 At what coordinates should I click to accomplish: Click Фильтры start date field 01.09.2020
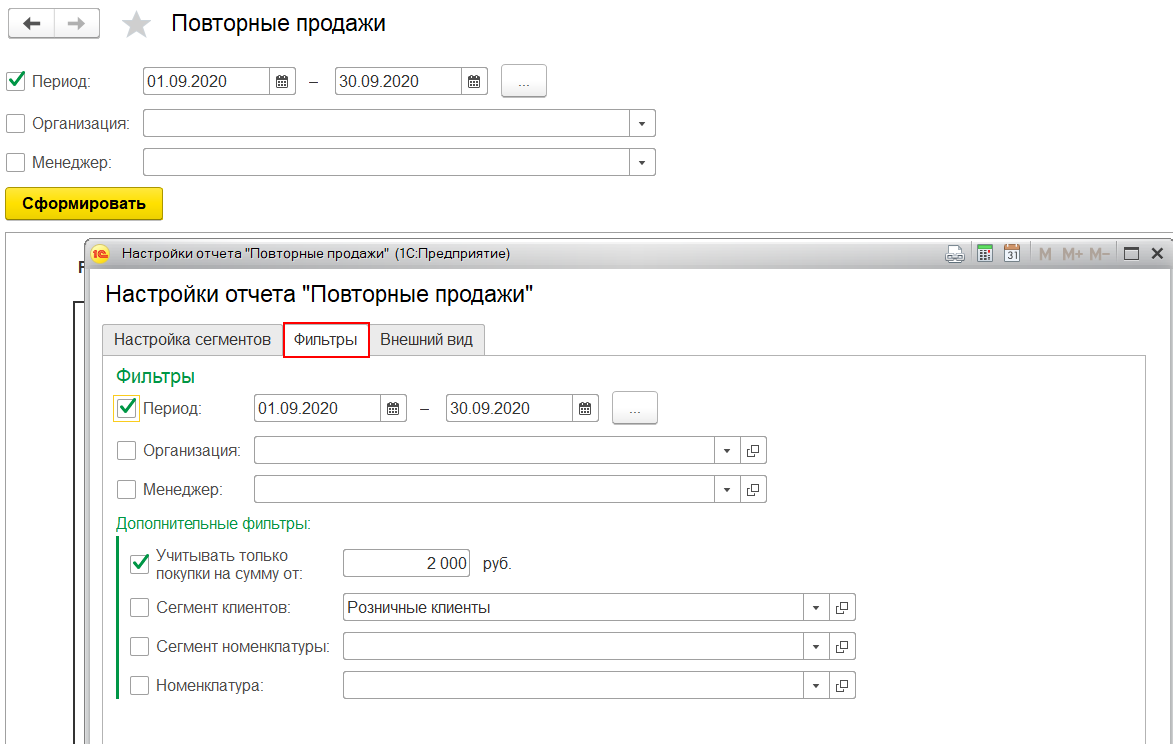click(x=317, y=408)
